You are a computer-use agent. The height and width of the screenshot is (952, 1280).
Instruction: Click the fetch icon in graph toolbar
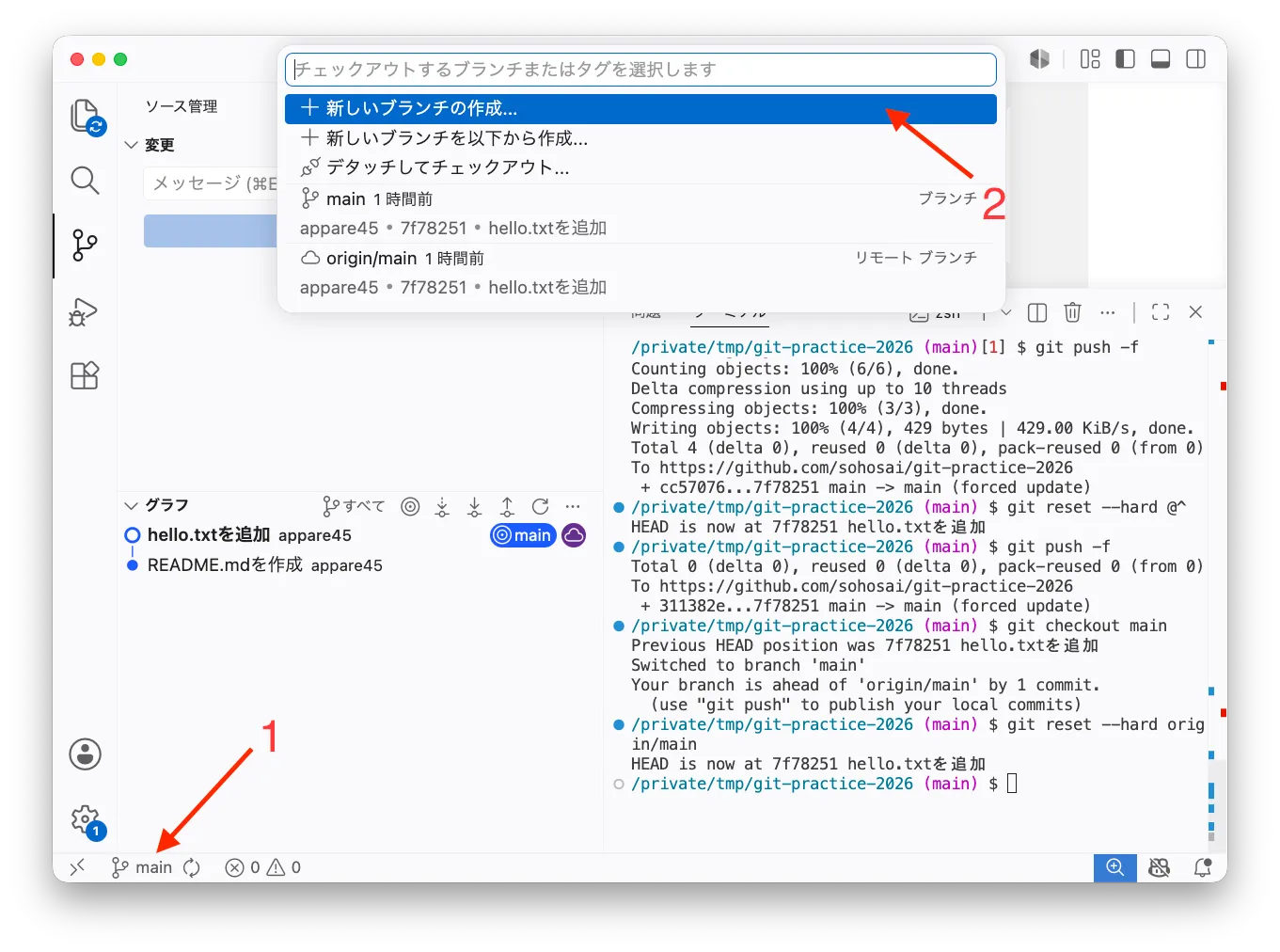[442, 506]
